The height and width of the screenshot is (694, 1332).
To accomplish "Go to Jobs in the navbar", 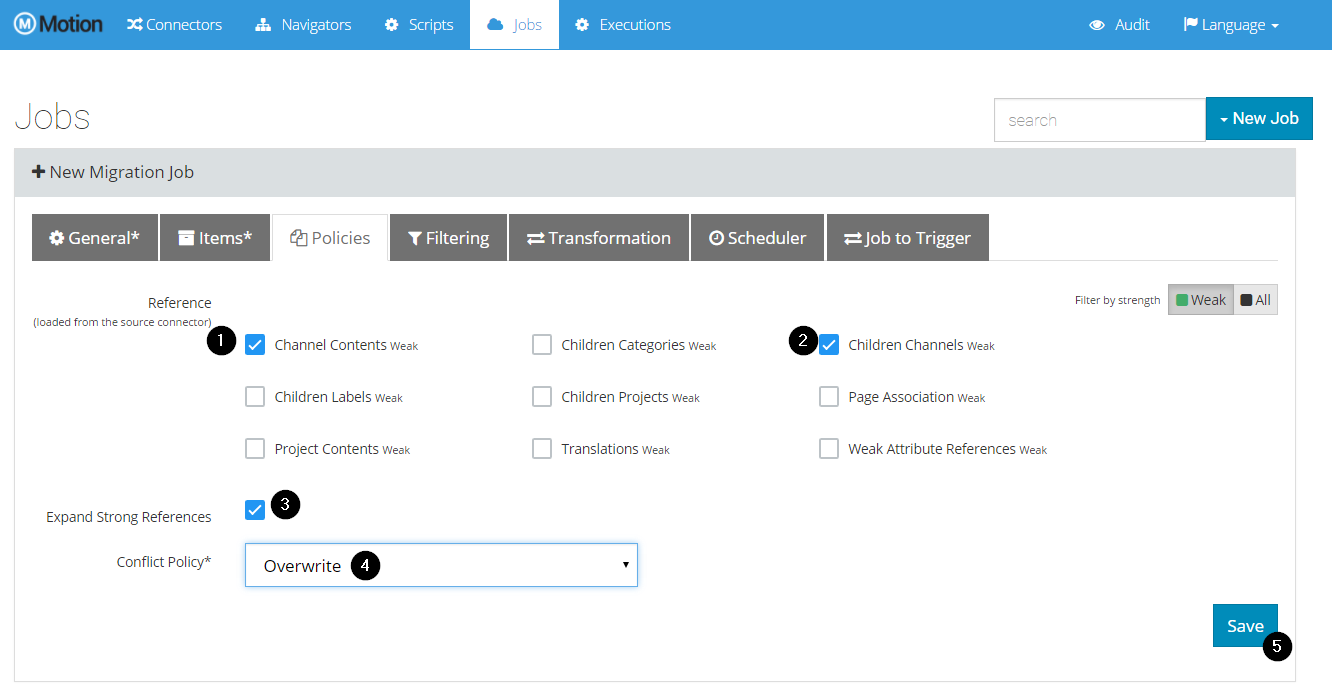I will click(514, 24).
